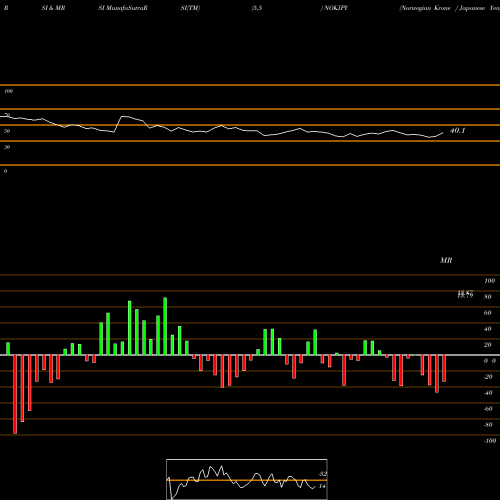Click the -100 label on MR axis

click(490, 441)
